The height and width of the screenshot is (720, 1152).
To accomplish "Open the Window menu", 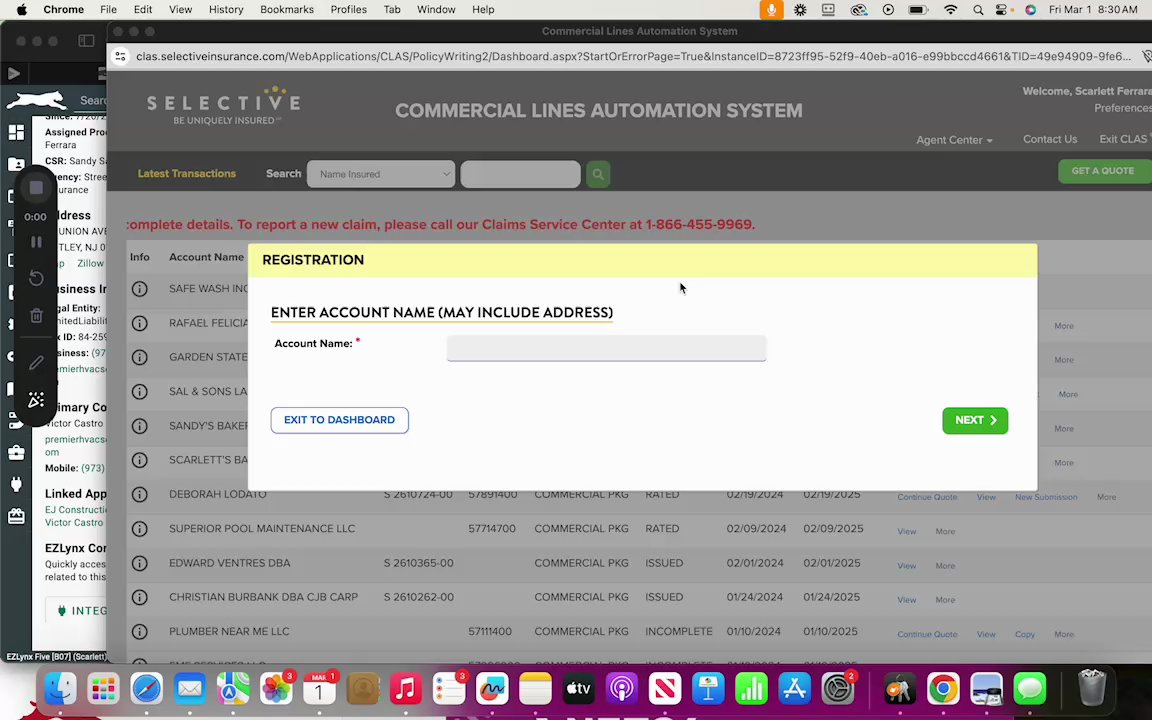I will click(436, 10).
